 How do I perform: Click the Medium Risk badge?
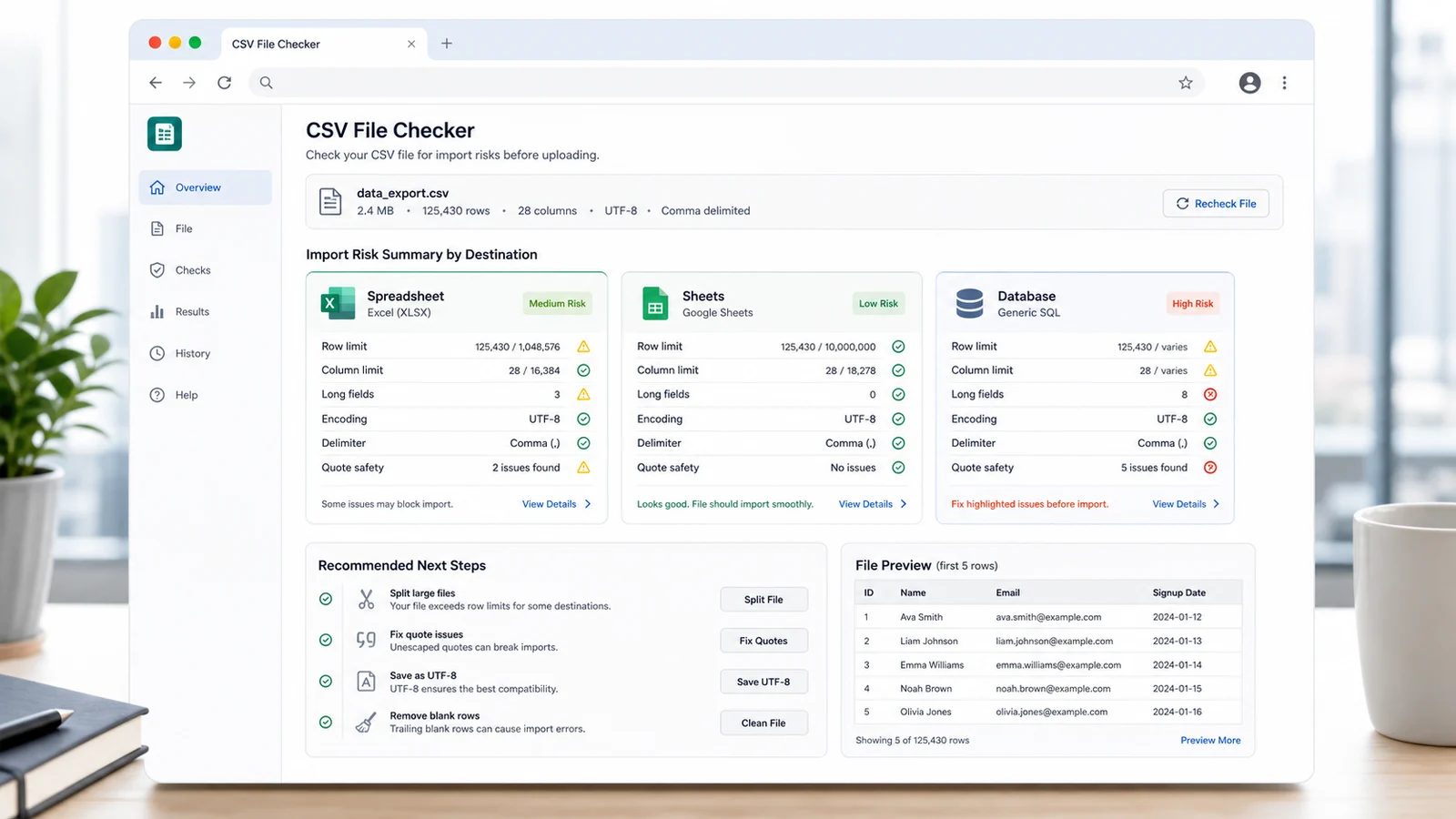coord(557,304)
